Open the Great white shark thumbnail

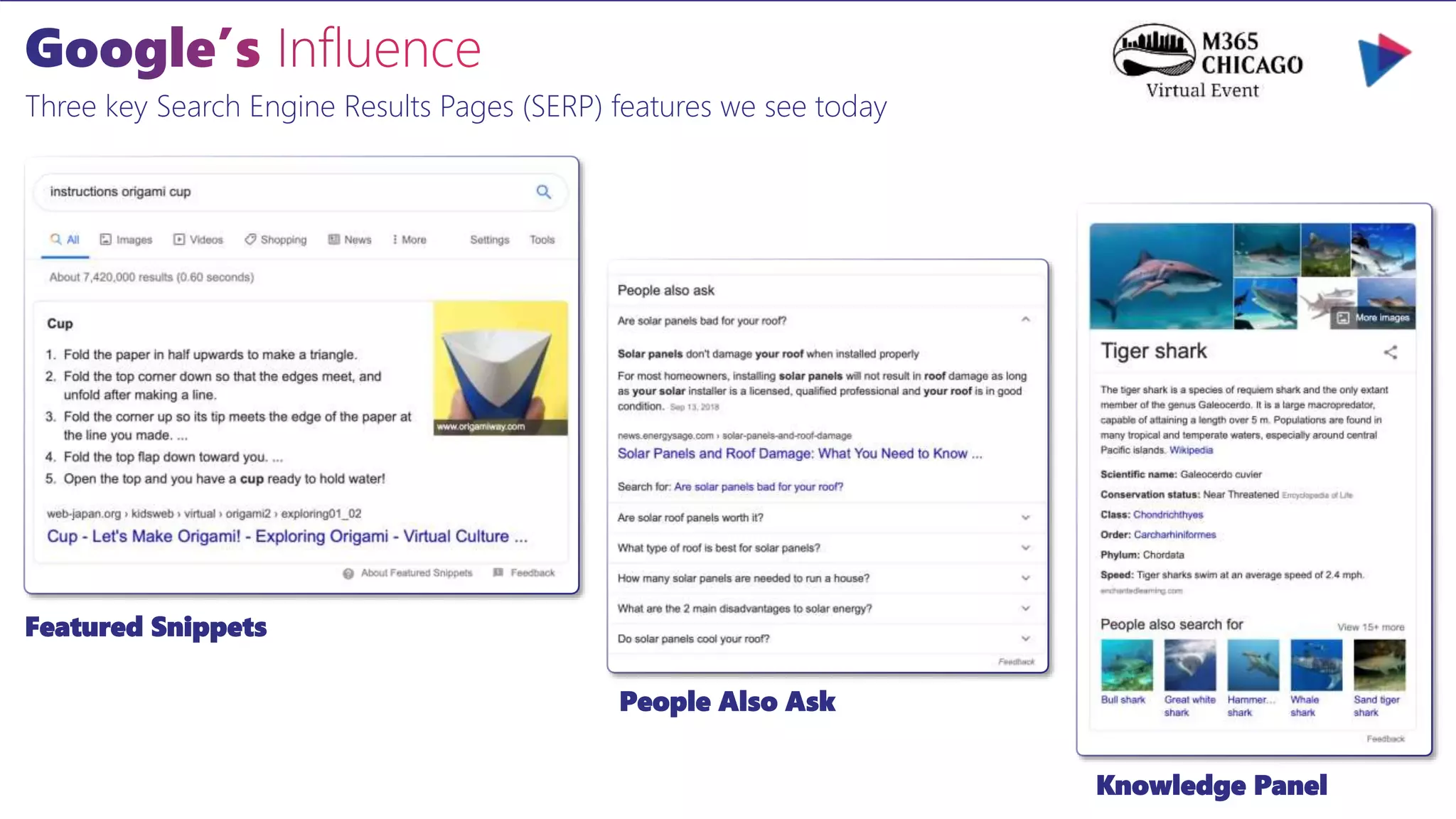click(x=1190, y=665)
